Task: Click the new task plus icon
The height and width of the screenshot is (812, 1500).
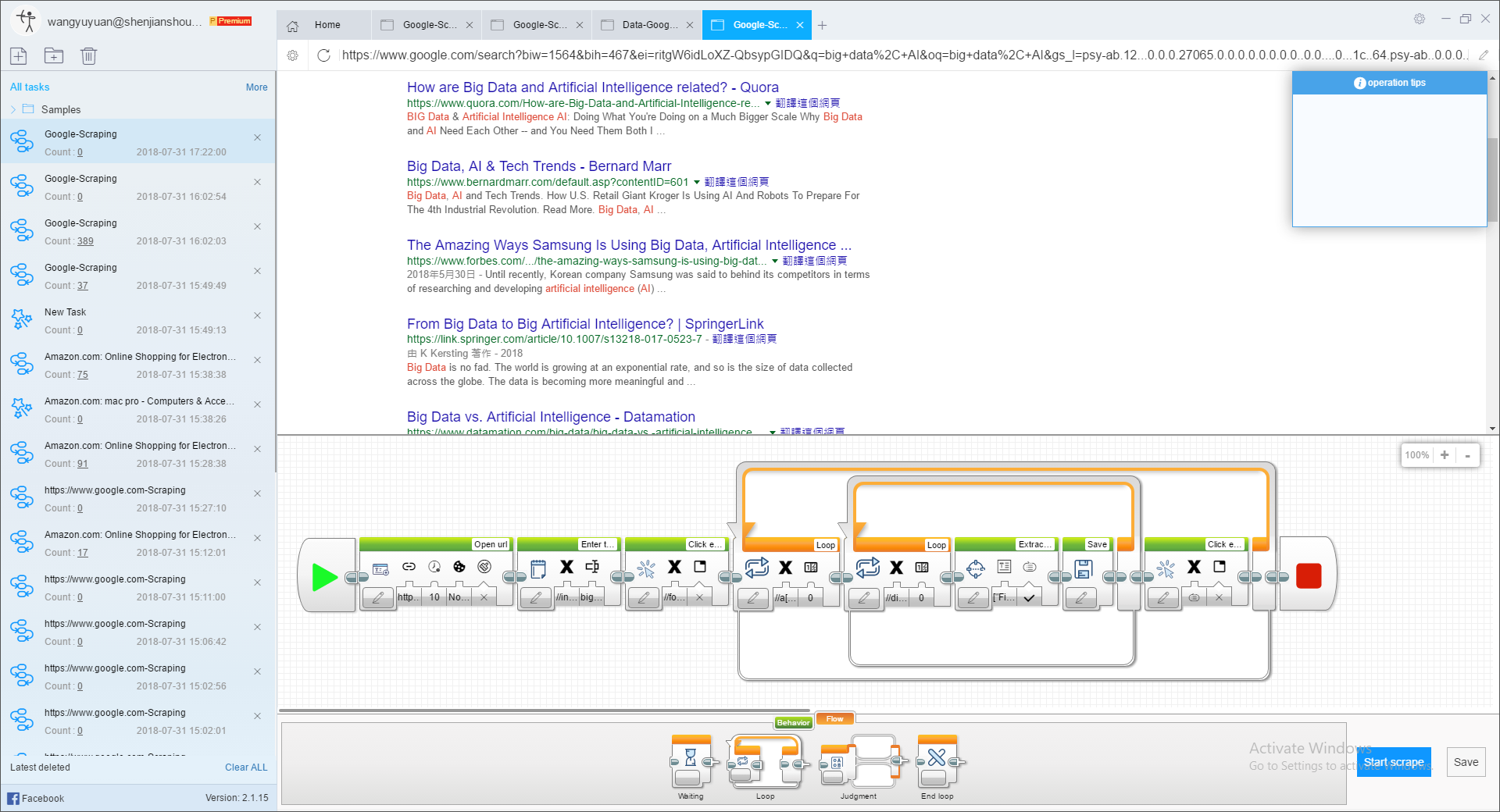Action: point(19,55)
